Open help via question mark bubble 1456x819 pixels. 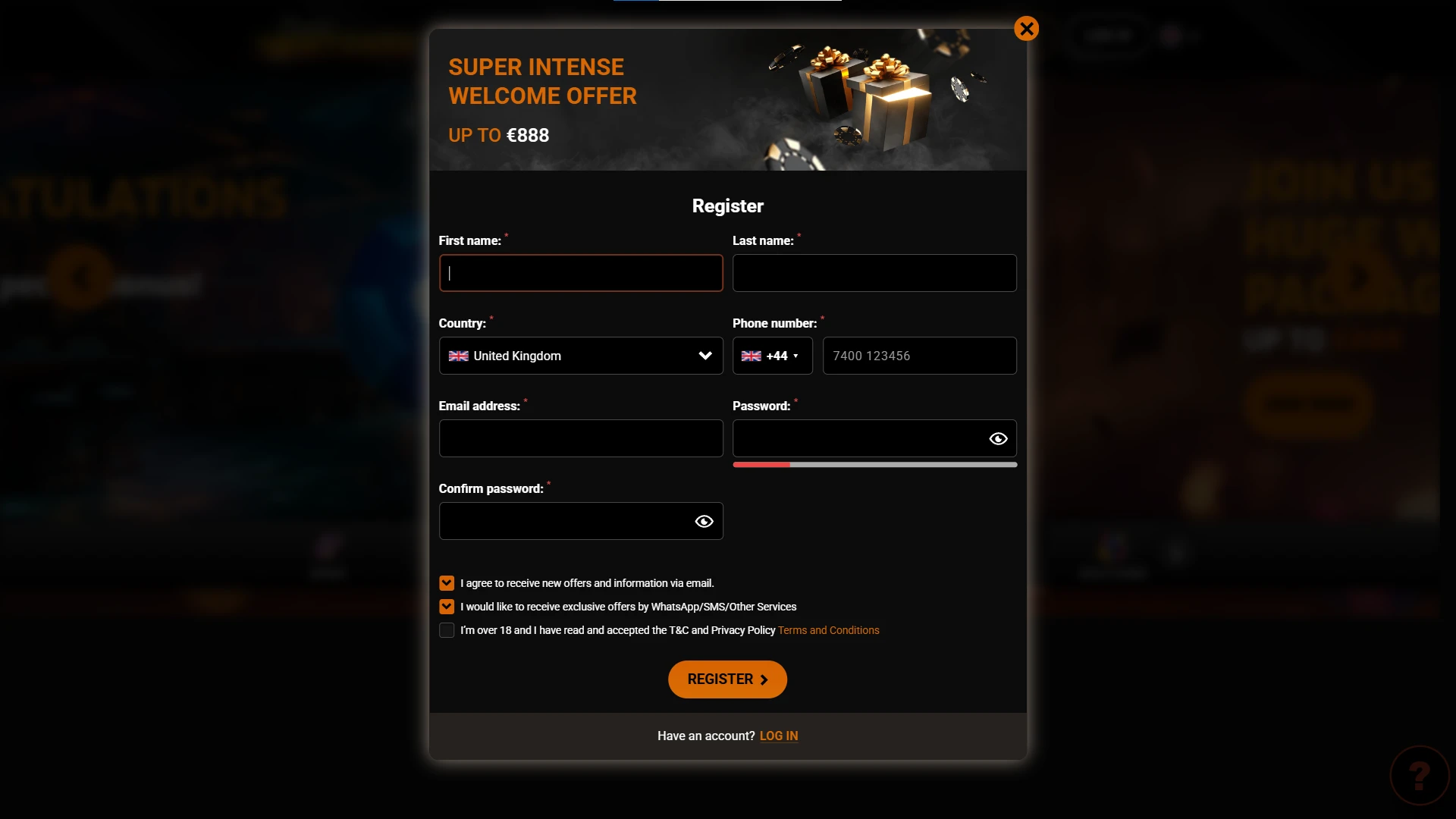pos(1420,775)
